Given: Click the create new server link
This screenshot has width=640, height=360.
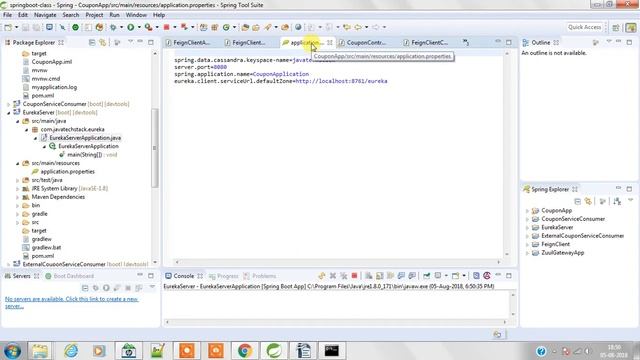Looking at the screenshot, I should 71,302.
